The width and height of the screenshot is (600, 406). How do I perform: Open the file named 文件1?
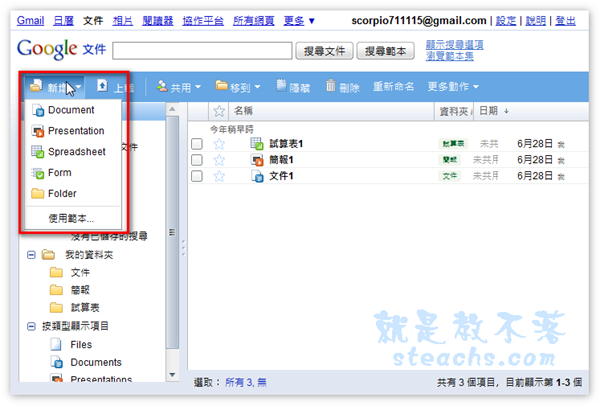[x=281, y=176]
